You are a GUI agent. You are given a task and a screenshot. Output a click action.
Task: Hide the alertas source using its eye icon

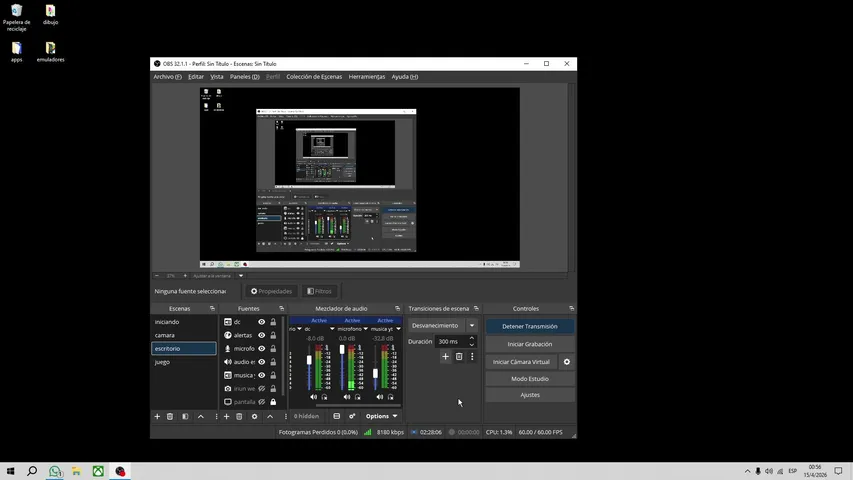[x=262, y=335]
